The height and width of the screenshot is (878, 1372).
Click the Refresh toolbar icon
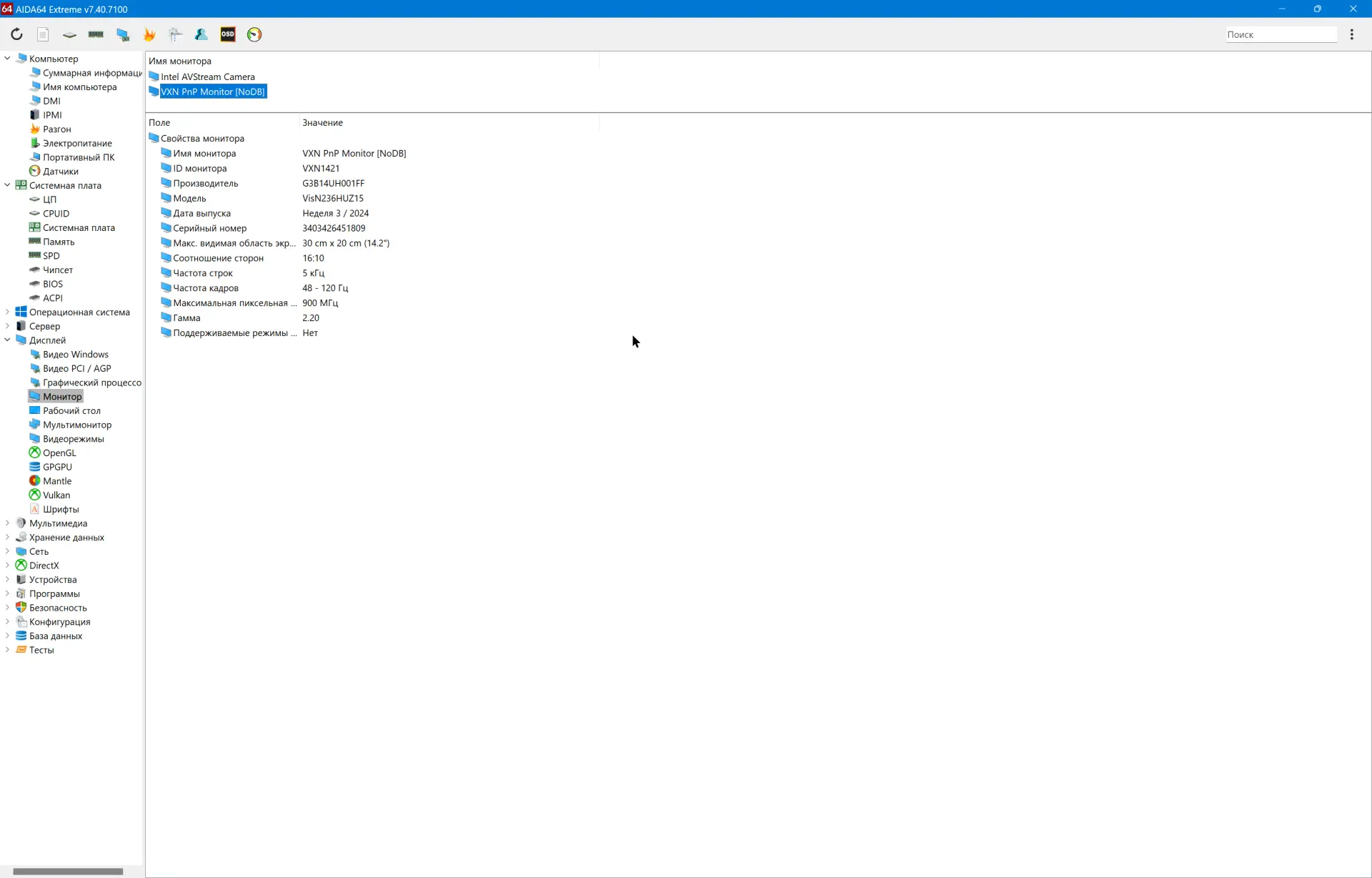(16, 34)
